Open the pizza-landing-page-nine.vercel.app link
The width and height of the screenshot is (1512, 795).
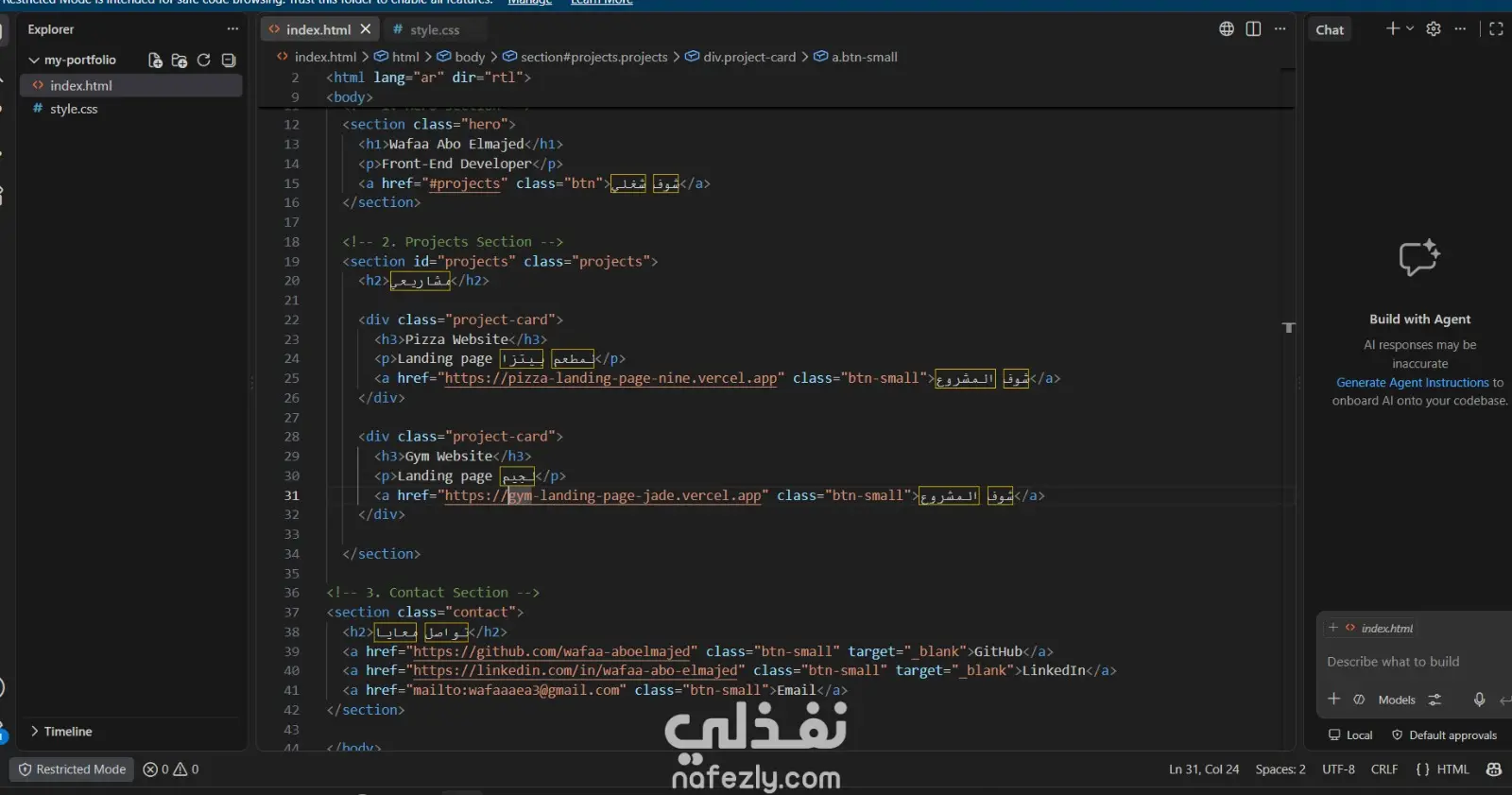pyautogui.click(x=611, y=378)
